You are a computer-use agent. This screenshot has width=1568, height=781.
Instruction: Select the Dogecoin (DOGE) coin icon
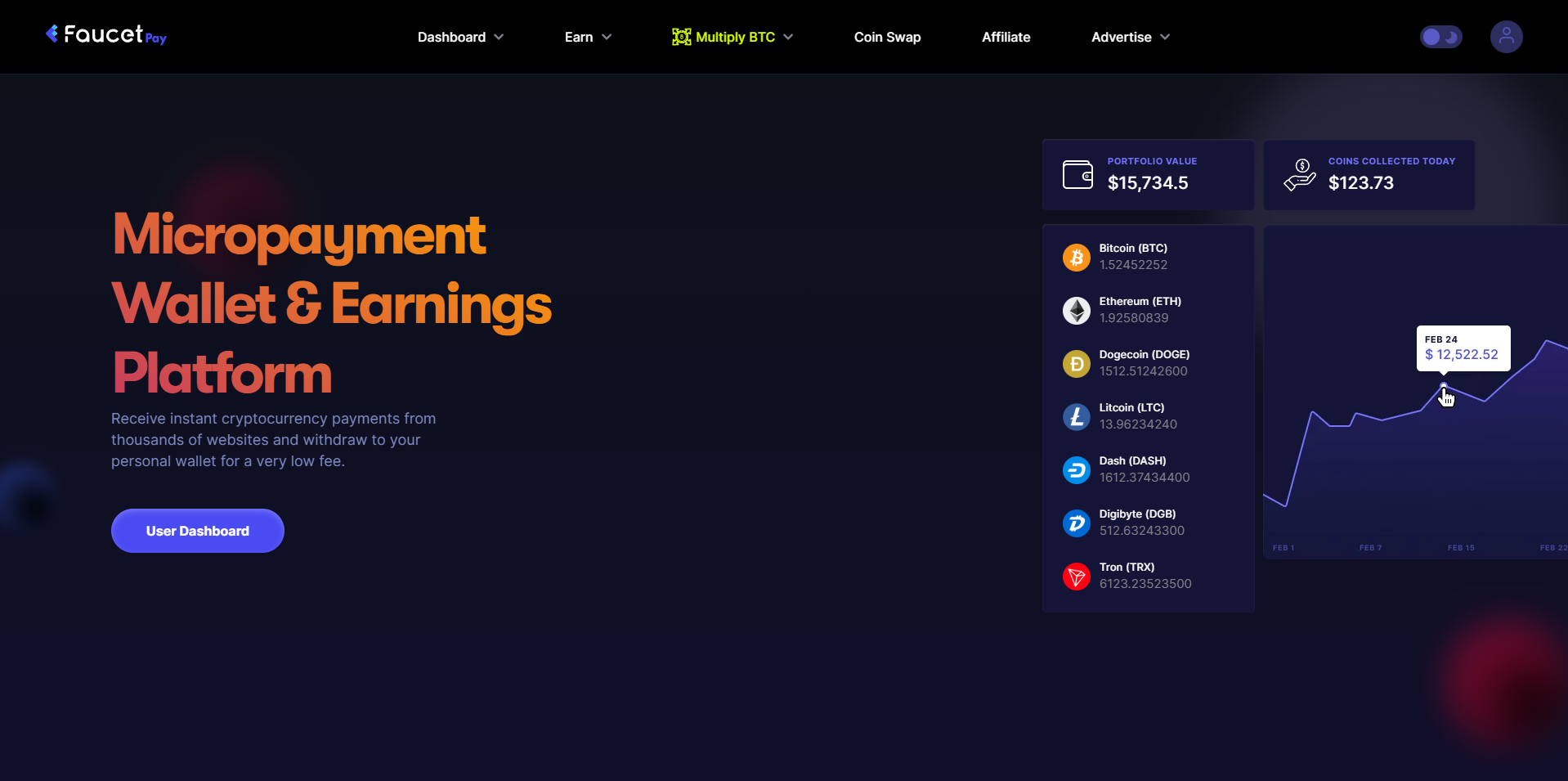(1076, 364)
